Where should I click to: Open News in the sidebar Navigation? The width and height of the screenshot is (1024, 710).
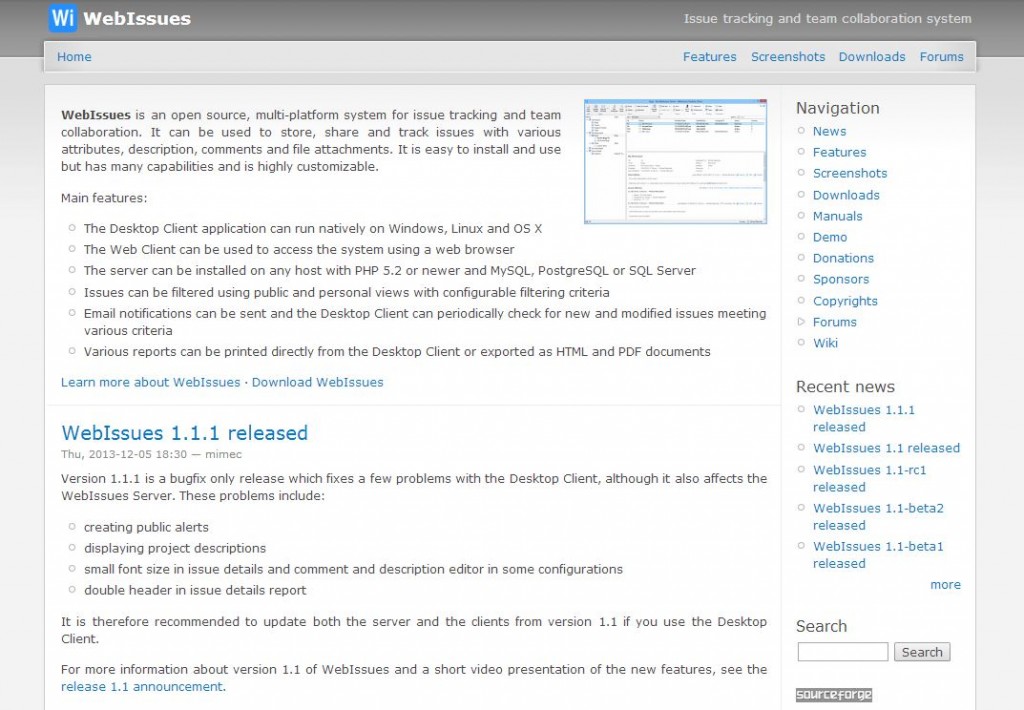point(829,131)
